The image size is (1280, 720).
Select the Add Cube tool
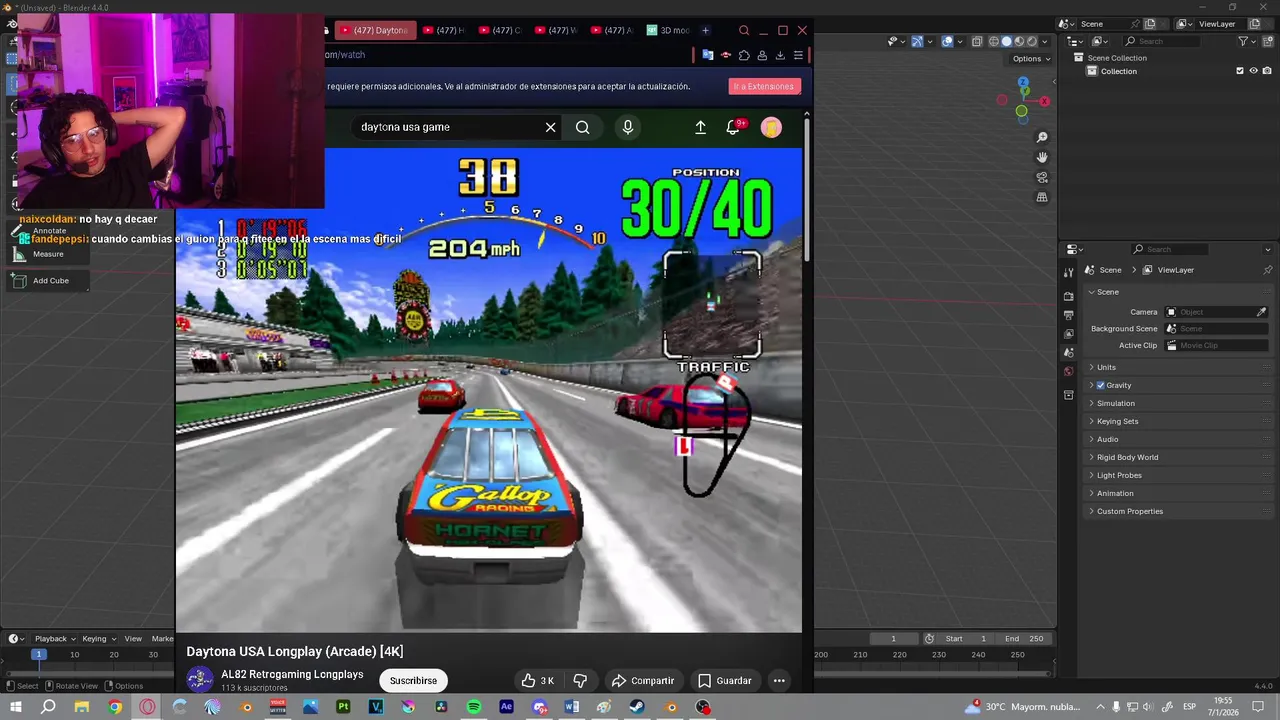click(x=50, y=281)
